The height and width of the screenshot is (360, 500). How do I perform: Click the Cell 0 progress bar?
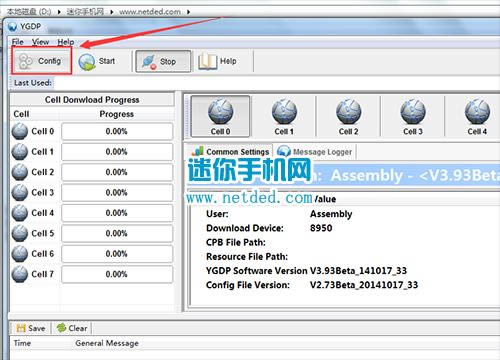(117, 131)
